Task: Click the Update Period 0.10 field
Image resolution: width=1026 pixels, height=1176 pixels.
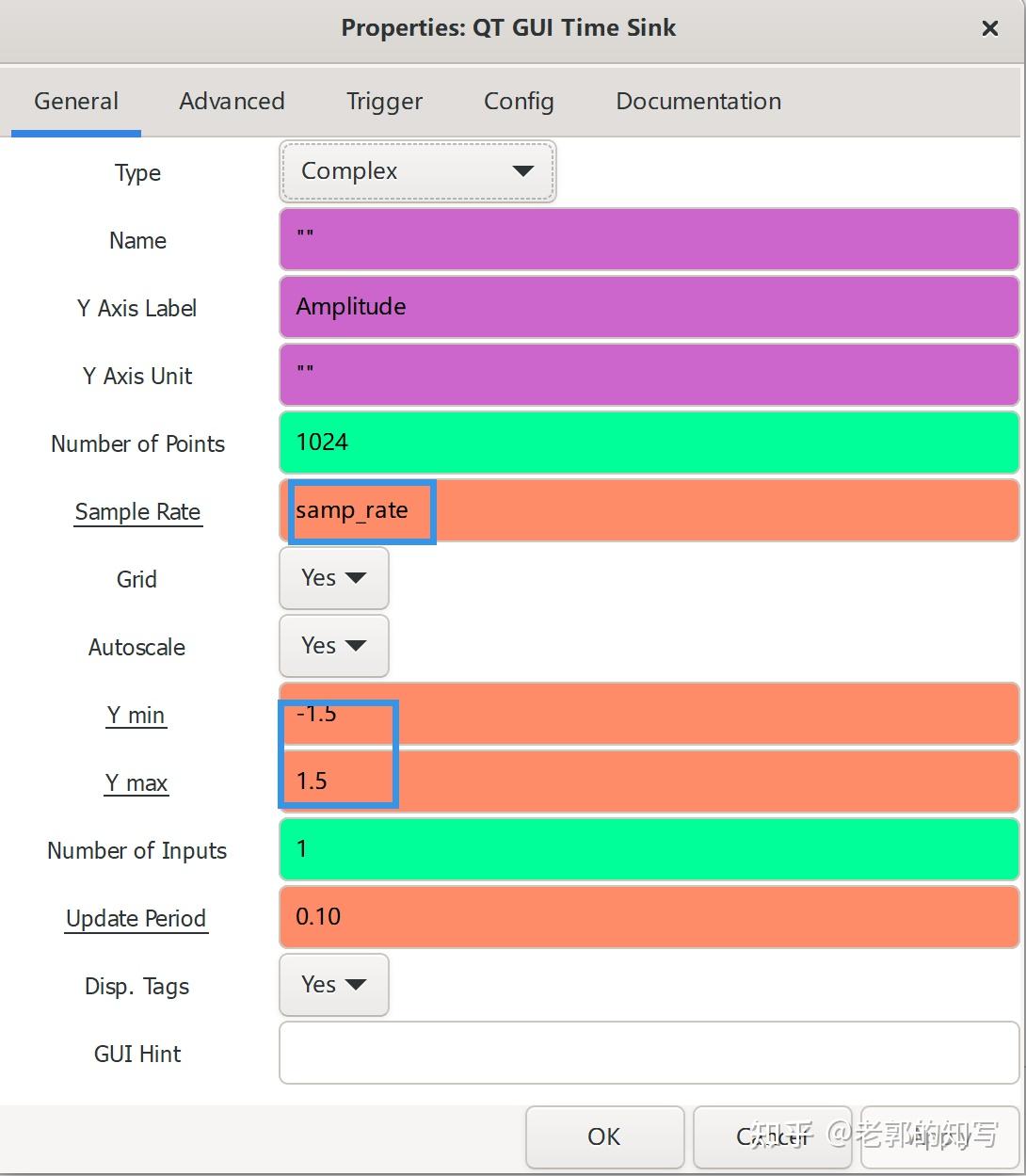Action: tap(649, 917)
